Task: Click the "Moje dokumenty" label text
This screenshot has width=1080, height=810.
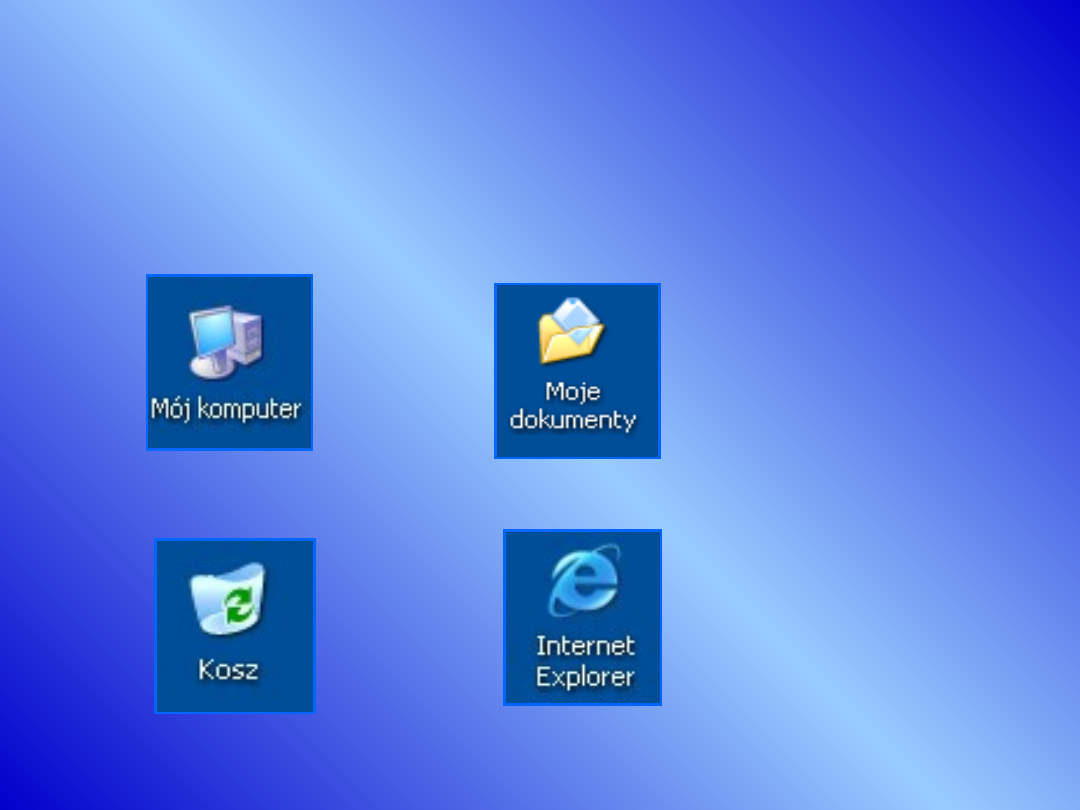Action: (x=572, y=406)
